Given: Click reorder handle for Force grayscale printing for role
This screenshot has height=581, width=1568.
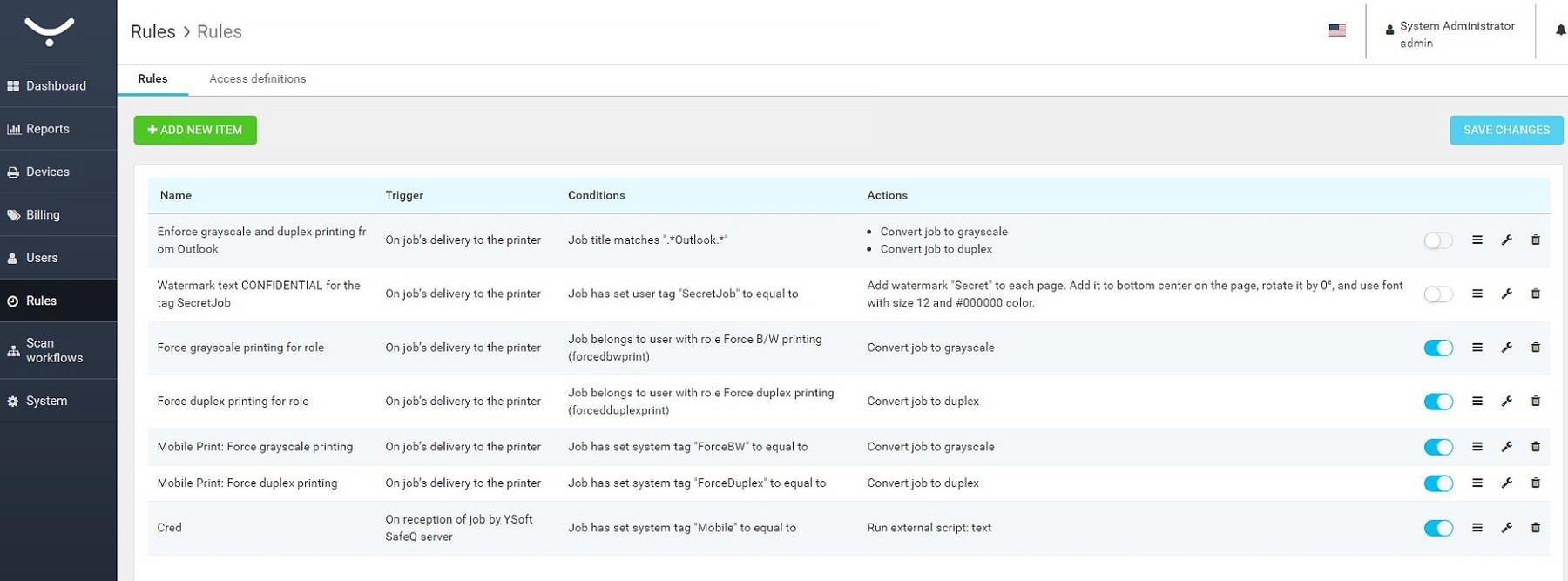Looking at the screenshot, I should [1477, 348].
